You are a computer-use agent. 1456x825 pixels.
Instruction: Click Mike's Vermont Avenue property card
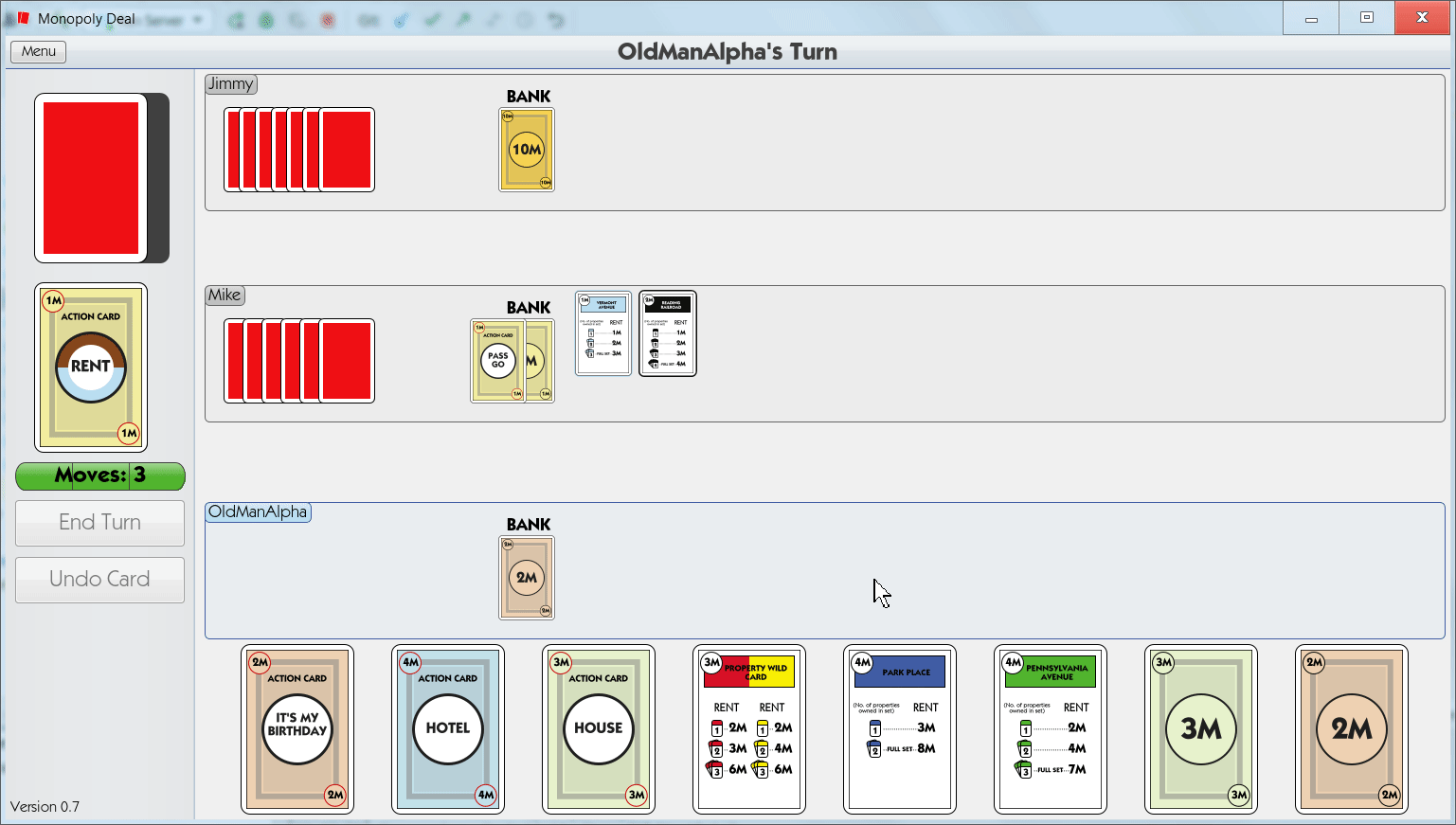pos(603,333)
